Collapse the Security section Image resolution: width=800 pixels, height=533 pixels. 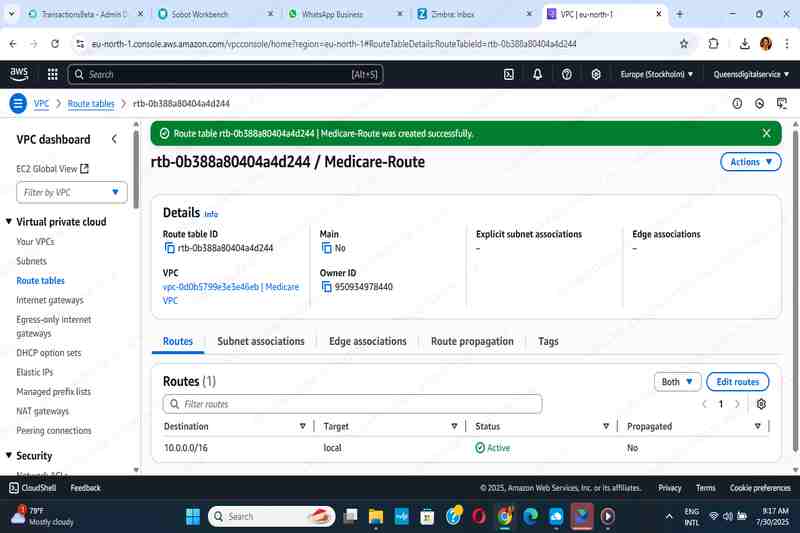coord(9,455)
